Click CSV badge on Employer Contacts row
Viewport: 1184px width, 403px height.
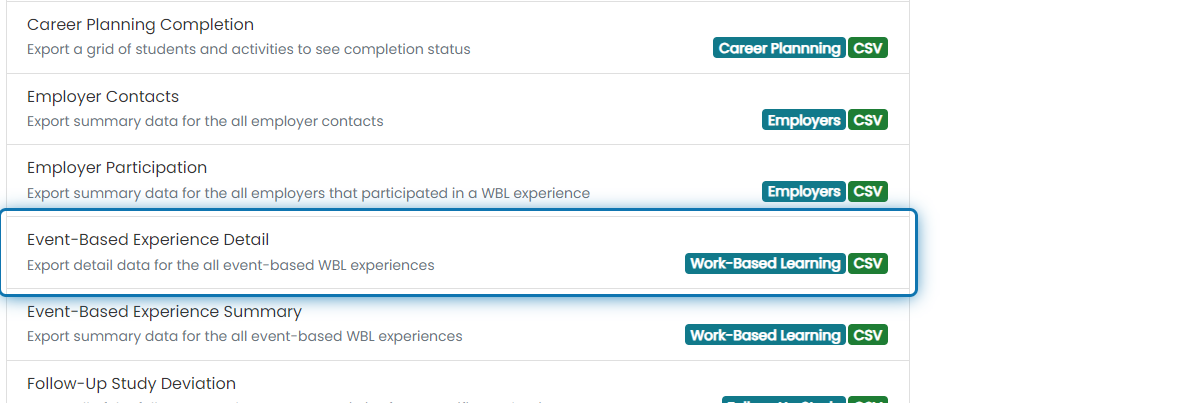[x=868, y=120]
